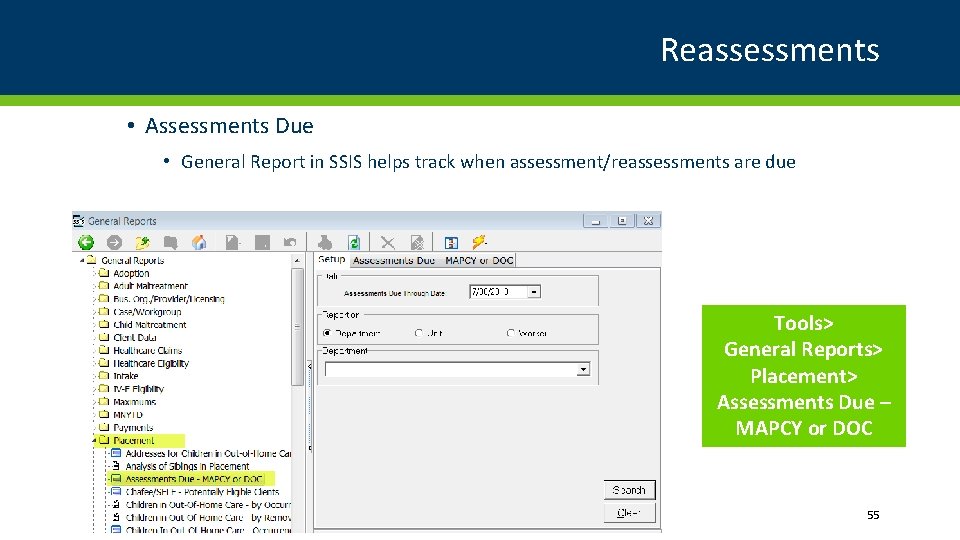Click the Undo arrow toolbar icon
Viewport: 960px width, 540px height.
tap(290, 242)
